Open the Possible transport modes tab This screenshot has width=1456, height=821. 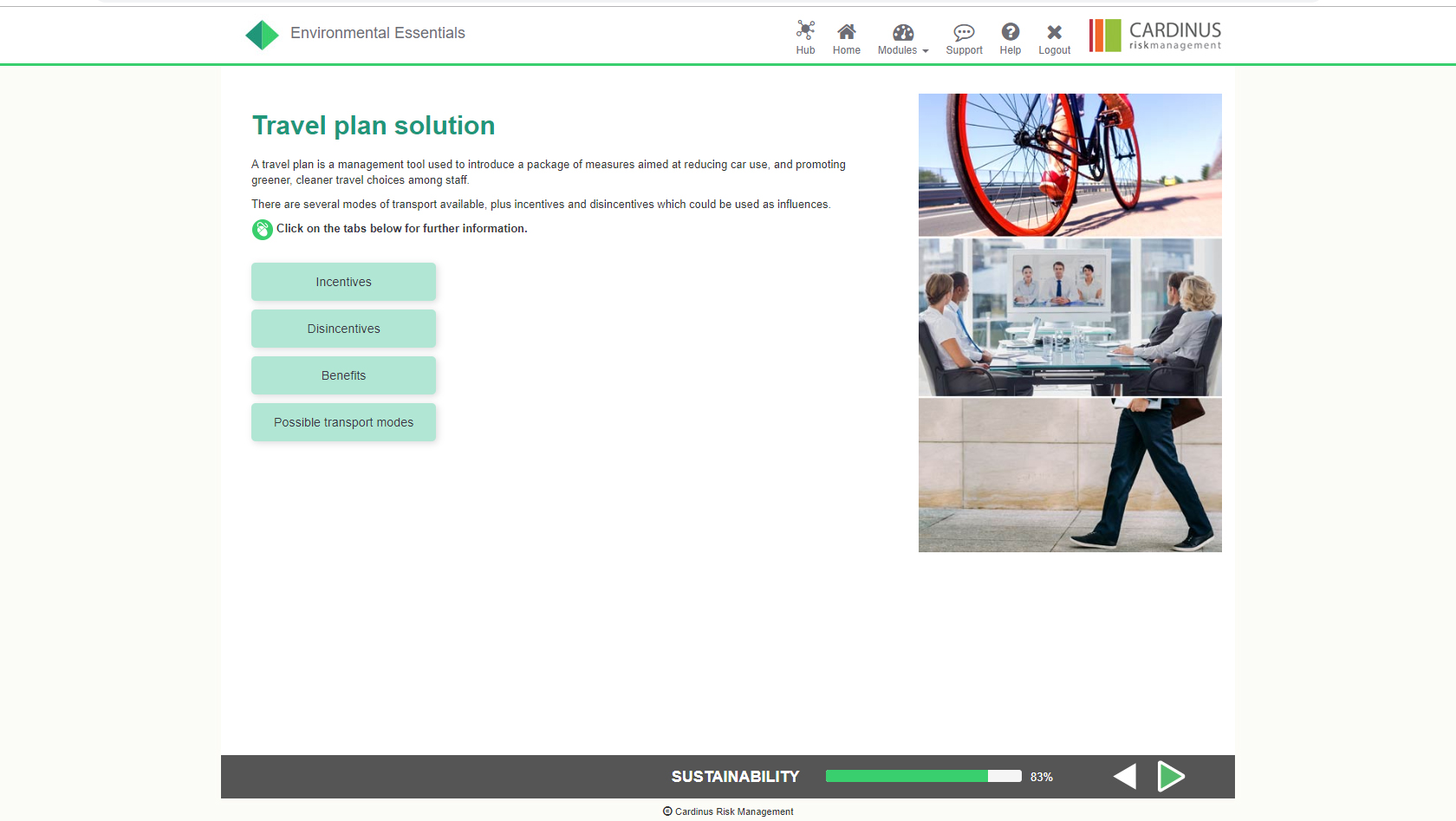(343, 422)
